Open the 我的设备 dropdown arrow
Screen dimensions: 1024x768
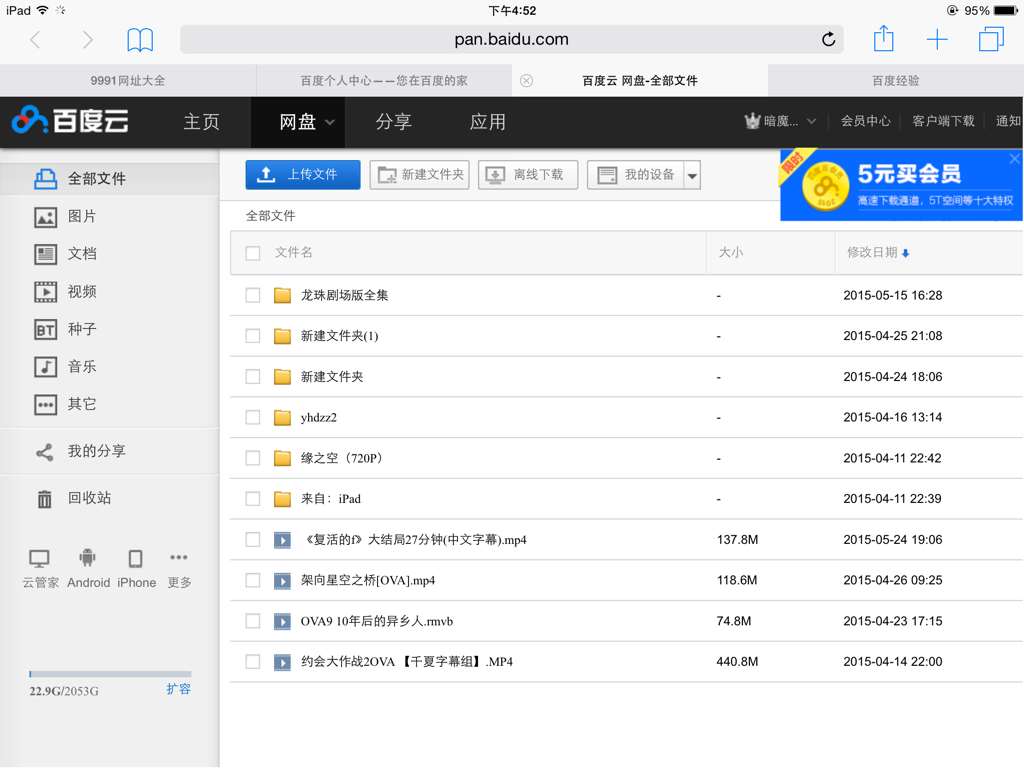click(x=692, y=175)
